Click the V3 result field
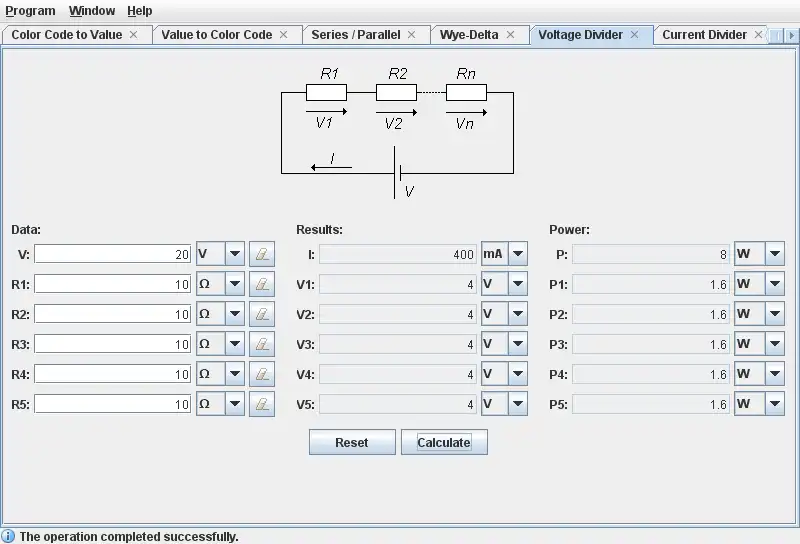 point(397,344)
